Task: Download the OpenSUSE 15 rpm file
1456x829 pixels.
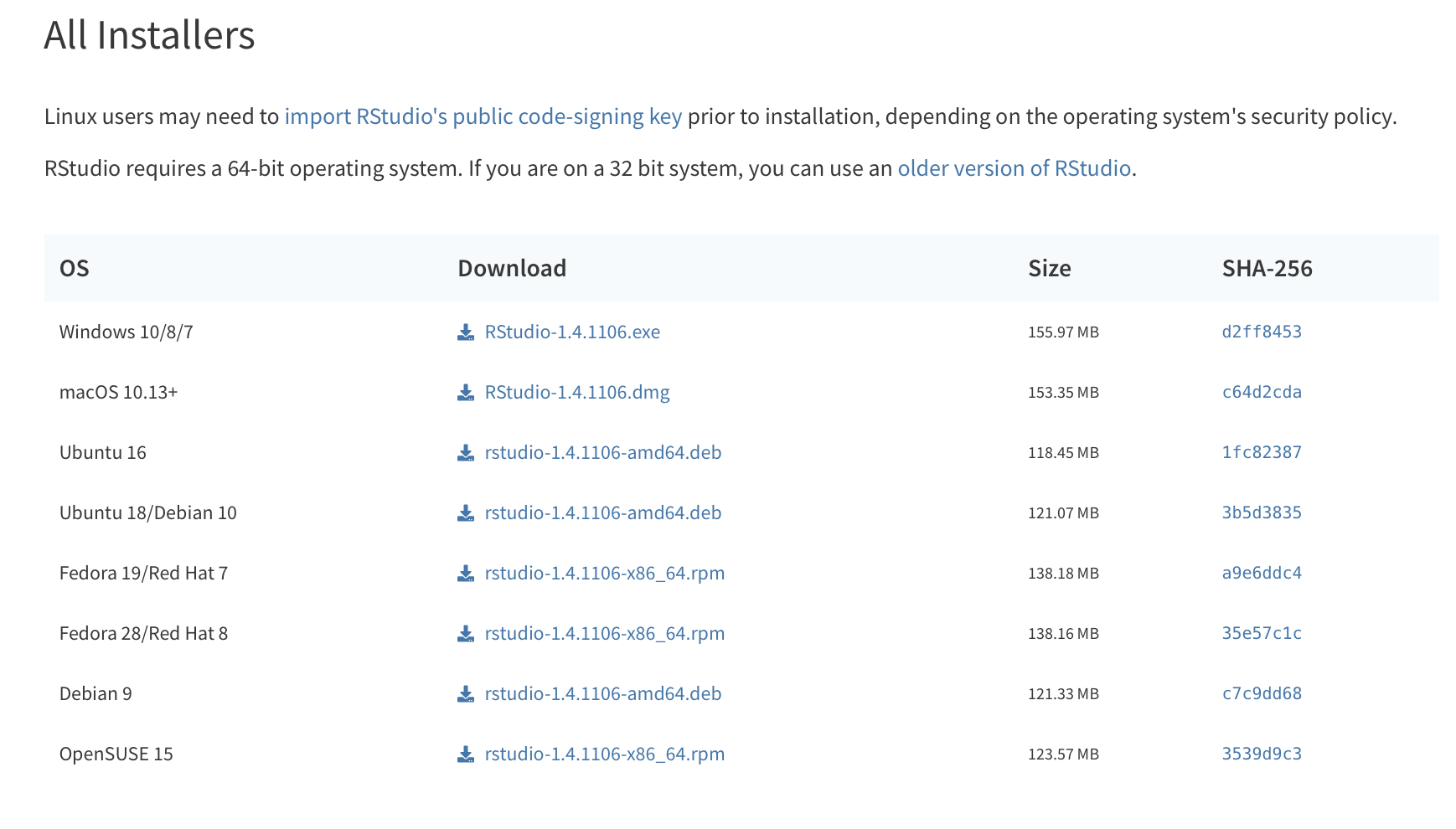Action: (605, 754)
